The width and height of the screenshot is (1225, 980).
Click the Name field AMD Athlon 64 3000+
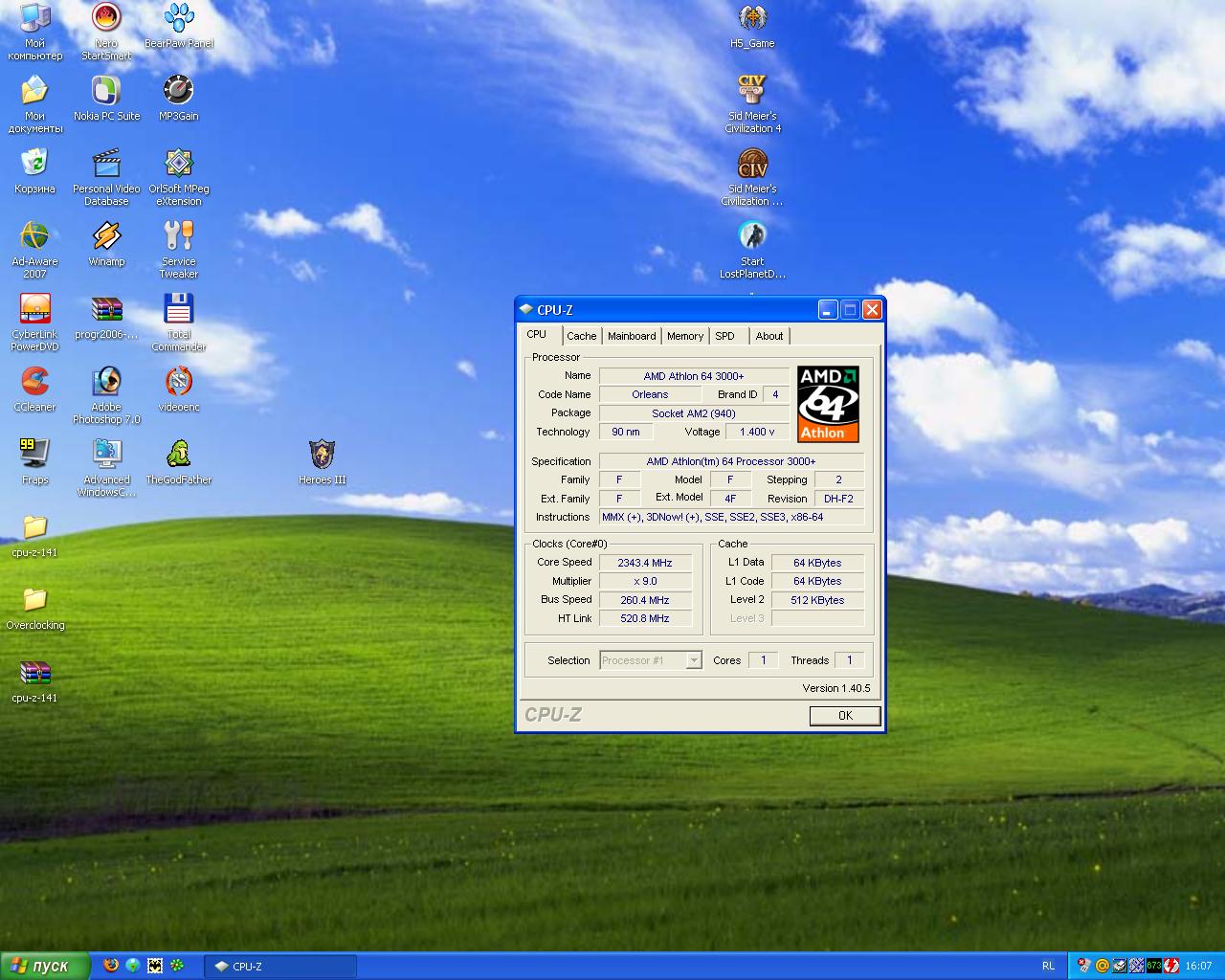point(694,376)
